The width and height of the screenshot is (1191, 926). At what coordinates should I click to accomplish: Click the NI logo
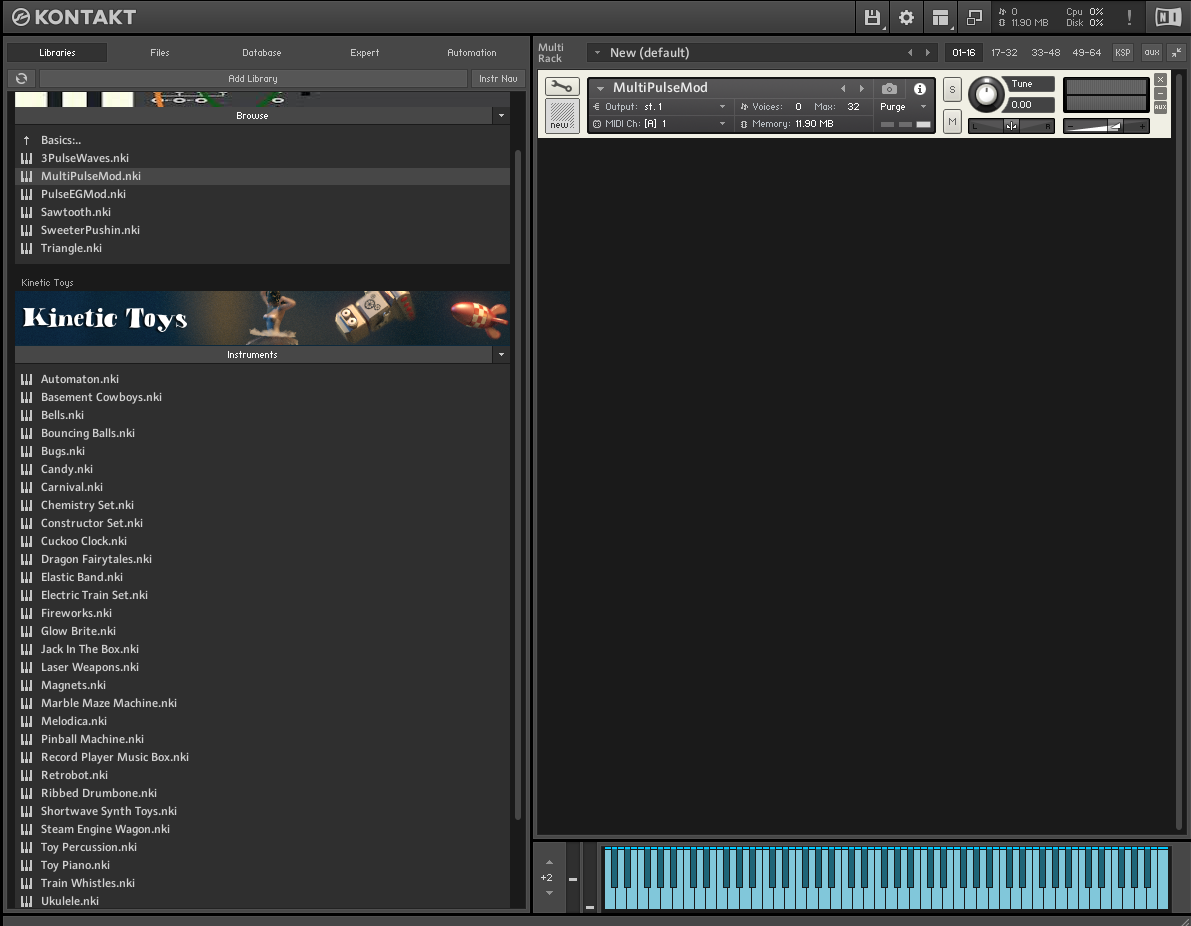tap(1168, 17)
